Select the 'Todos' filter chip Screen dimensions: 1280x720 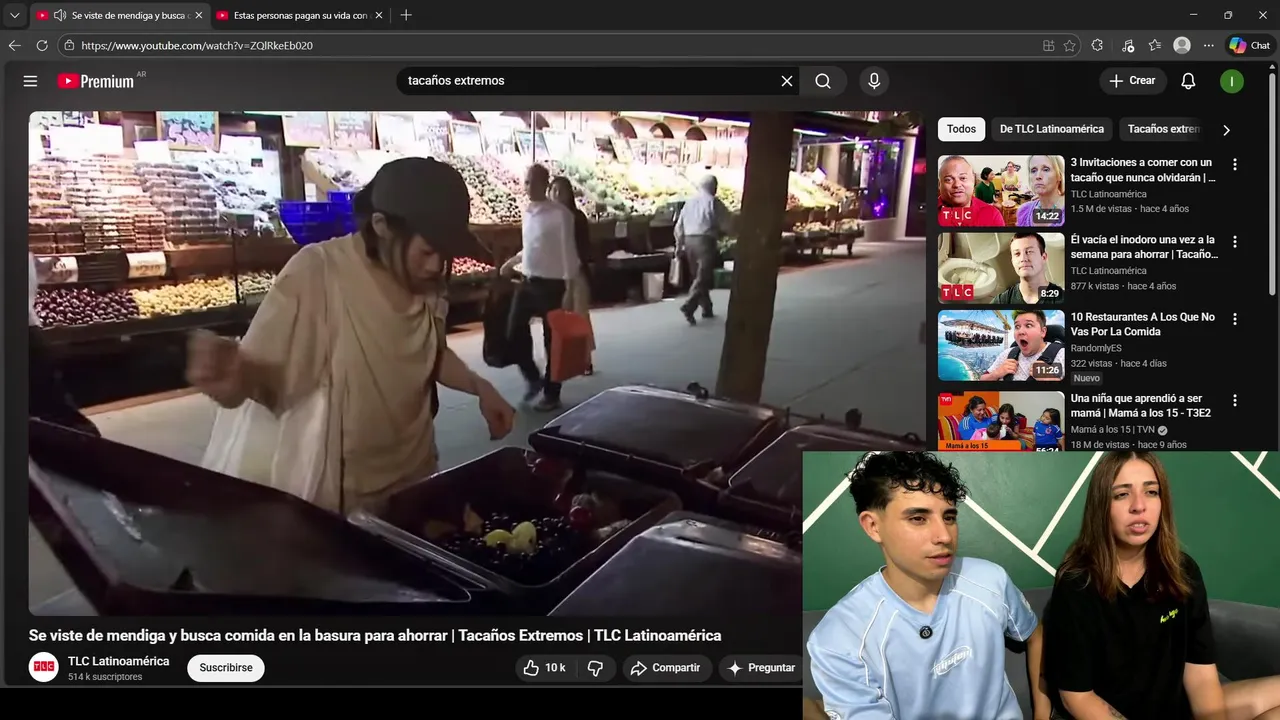[x=961, y=129]
